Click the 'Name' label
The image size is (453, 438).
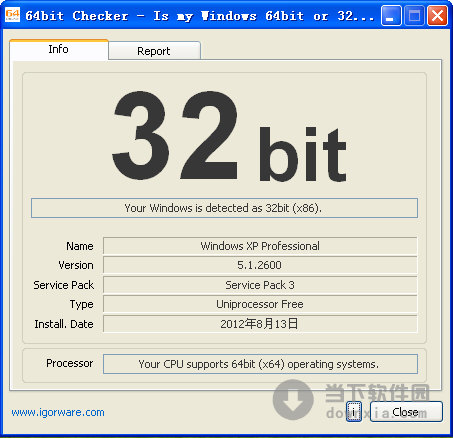point(80,246)
